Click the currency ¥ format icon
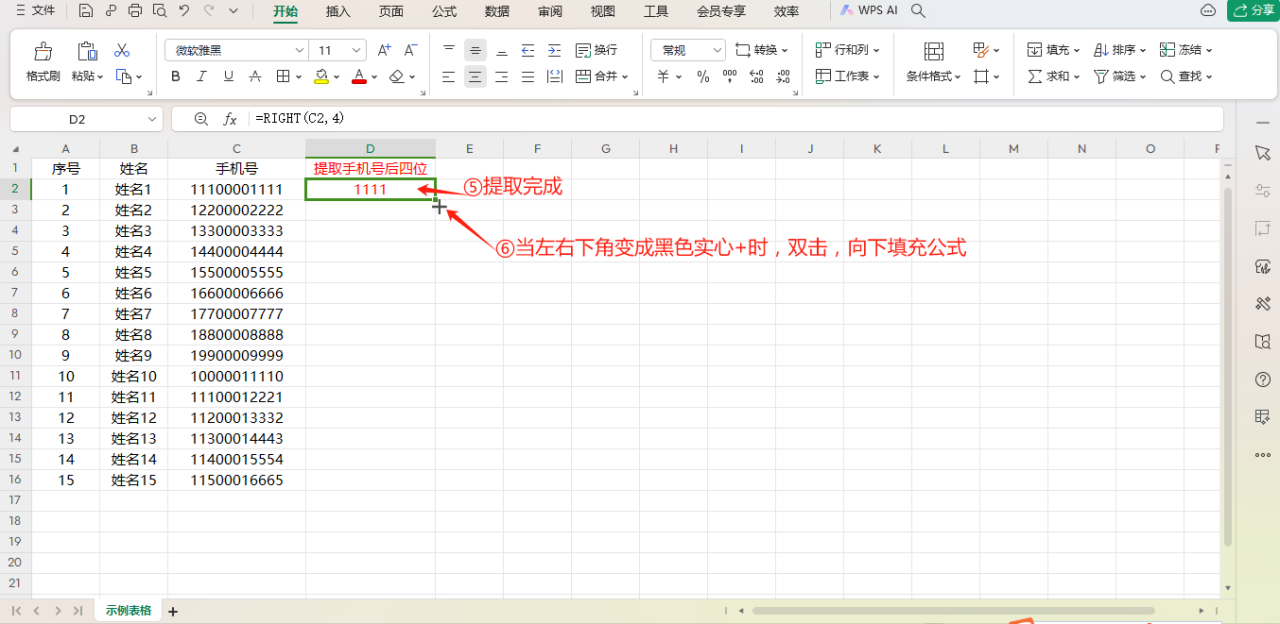 tap(663, 76)
